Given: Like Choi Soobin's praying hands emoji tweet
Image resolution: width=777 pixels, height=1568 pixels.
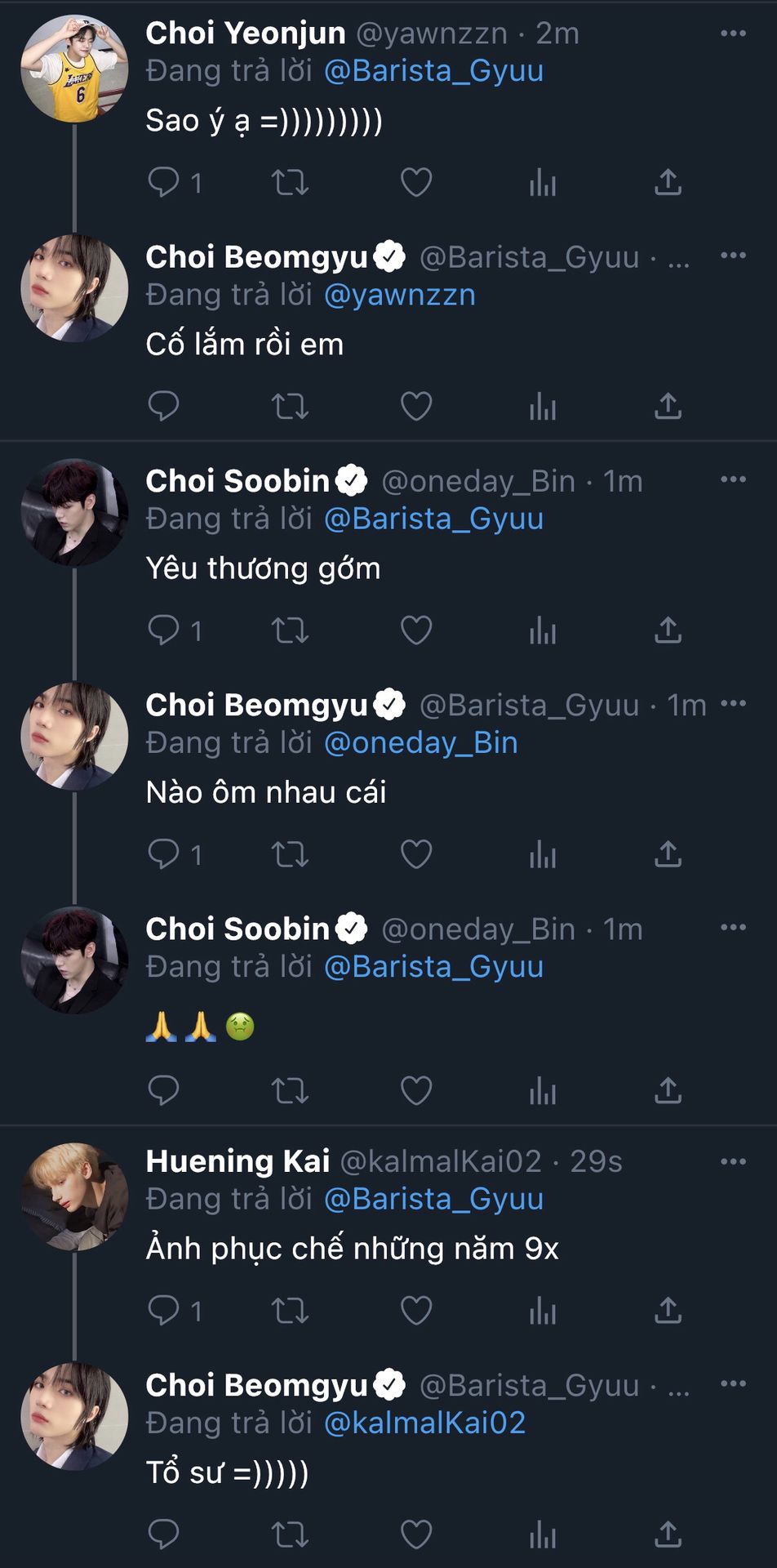Looking at the screenshot, I should pos(416,1090).
